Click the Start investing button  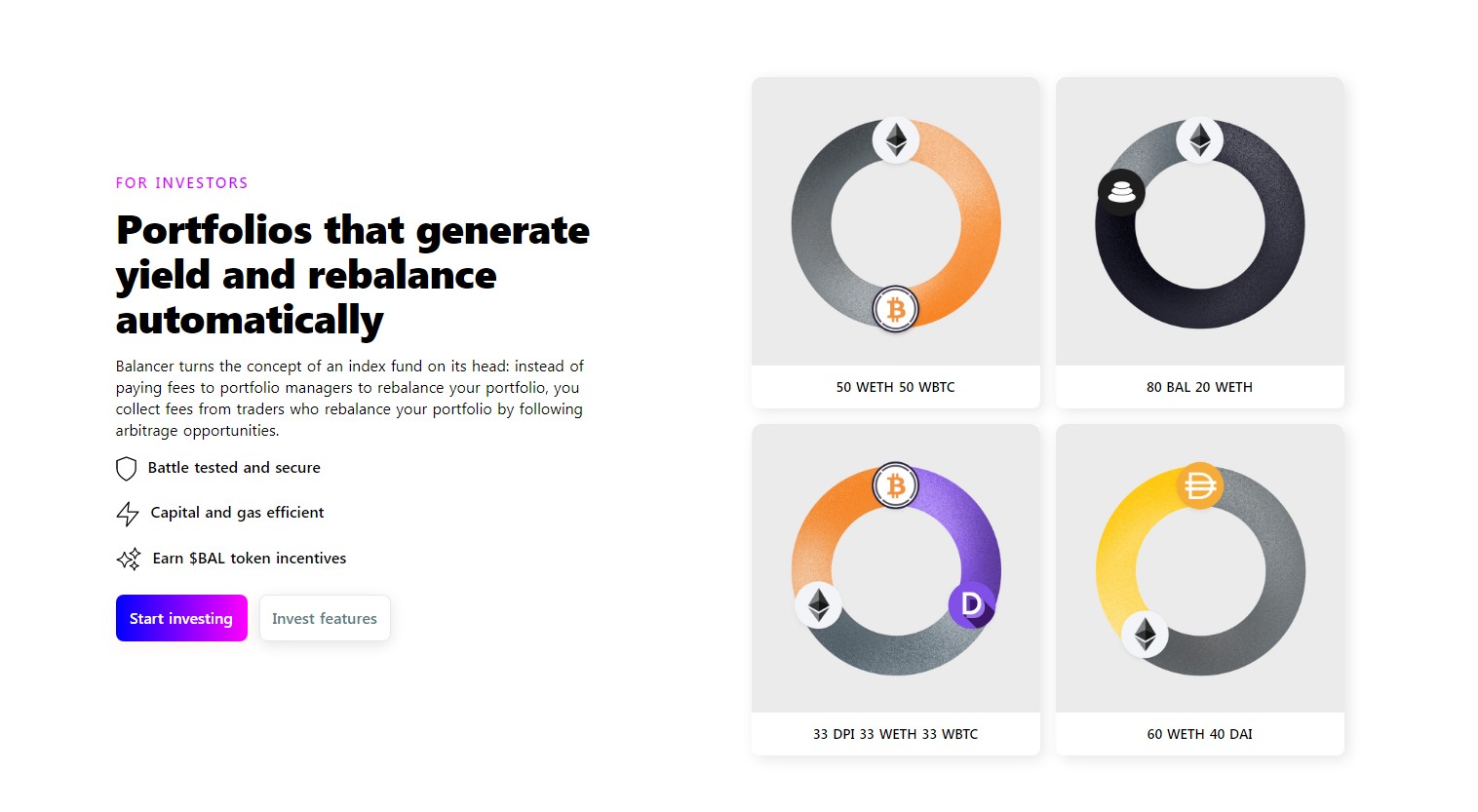[x=181, y=618]
